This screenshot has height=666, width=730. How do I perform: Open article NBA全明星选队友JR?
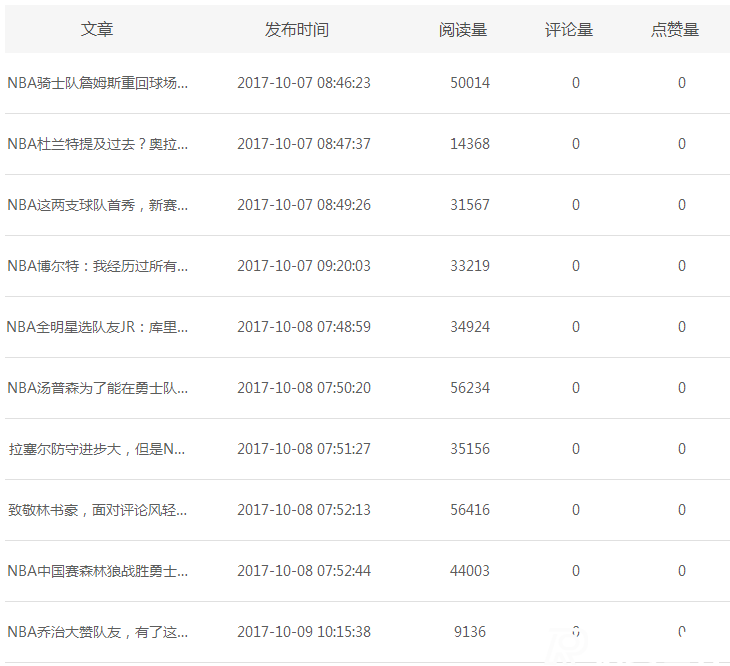pos(97,327)
